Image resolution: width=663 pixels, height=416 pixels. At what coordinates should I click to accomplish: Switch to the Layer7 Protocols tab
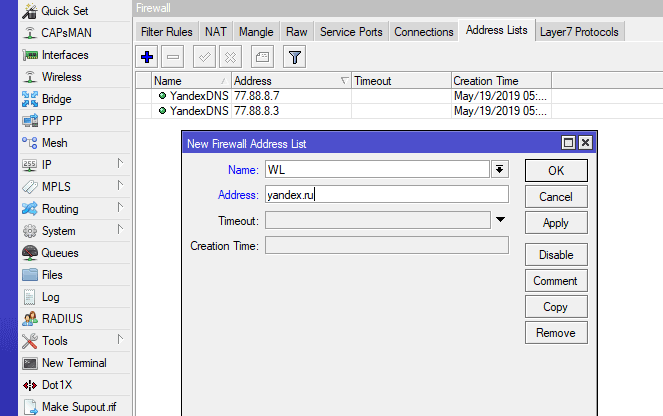pos(579,32)
